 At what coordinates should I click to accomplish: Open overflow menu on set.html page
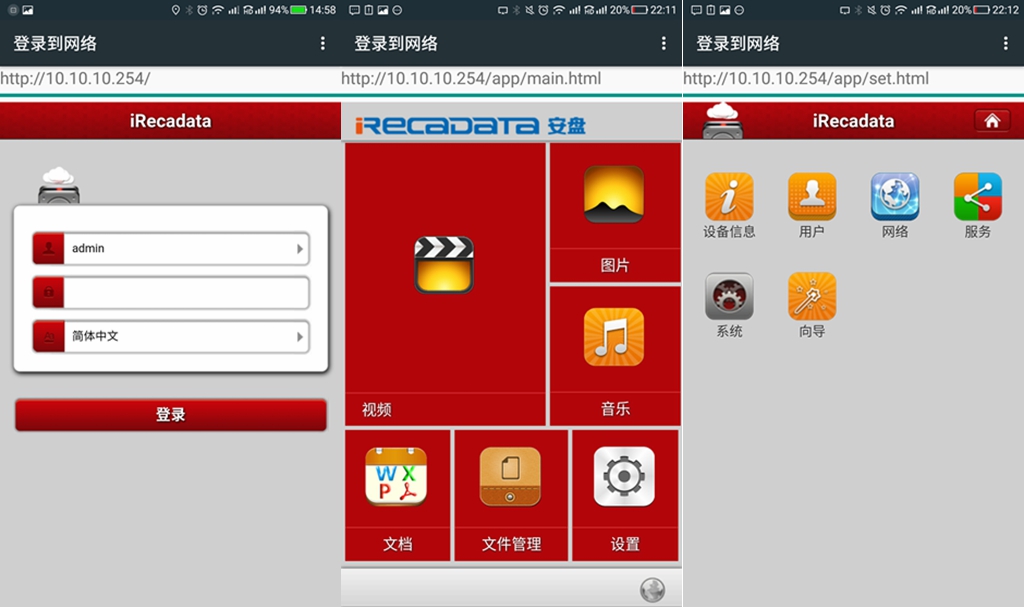click(1005, 43)
